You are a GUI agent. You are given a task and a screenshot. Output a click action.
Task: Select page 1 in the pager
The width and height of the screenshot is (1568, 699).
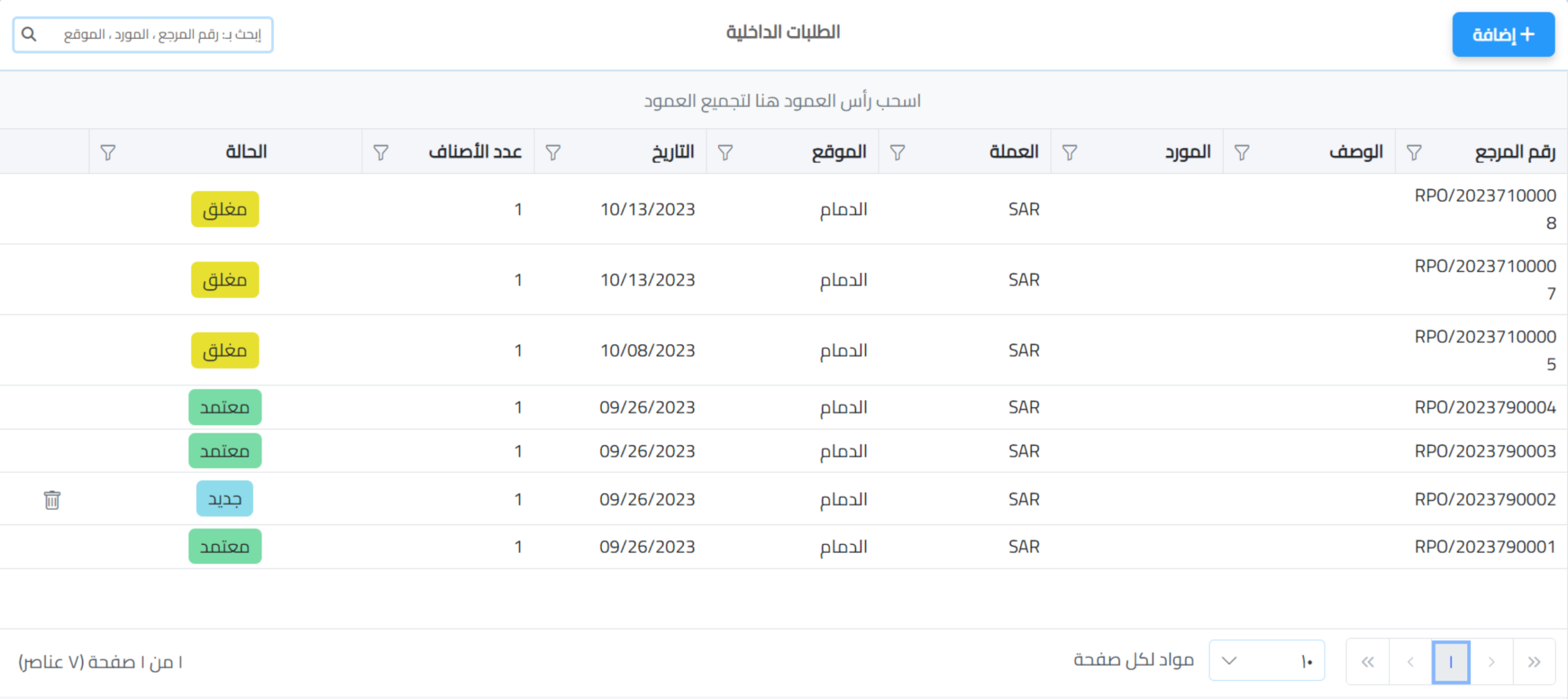(x=1450, y=662)
